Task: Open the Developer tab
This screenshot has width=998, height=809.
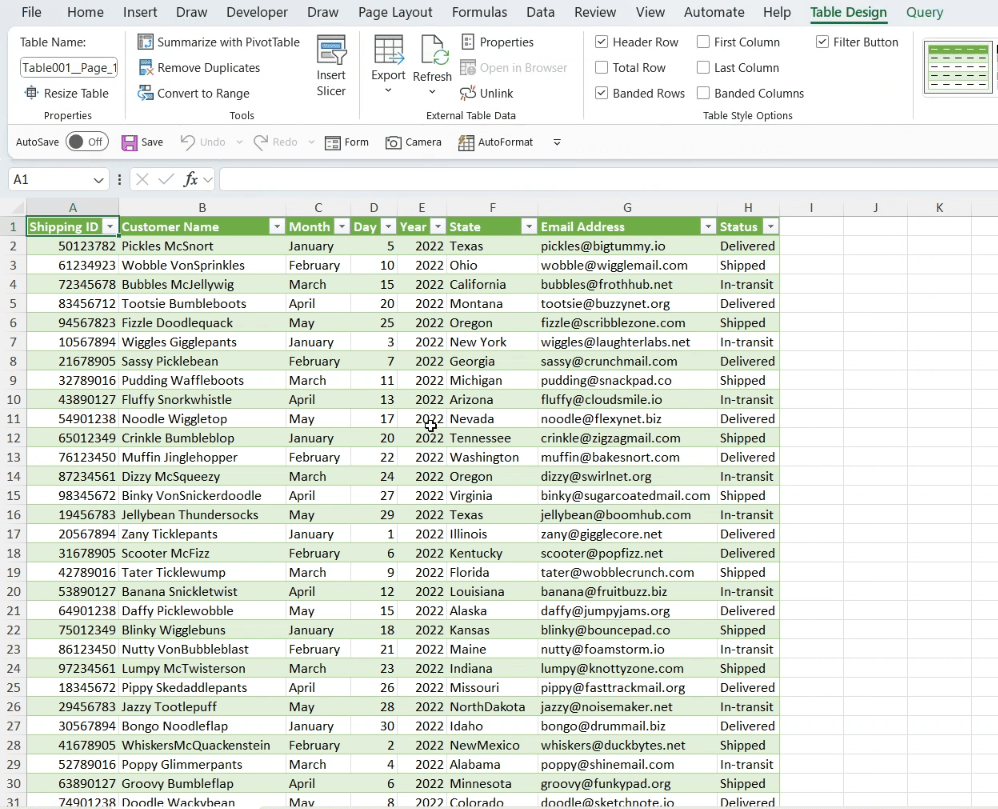Action: pyautogui.click(x=257, y=12)
